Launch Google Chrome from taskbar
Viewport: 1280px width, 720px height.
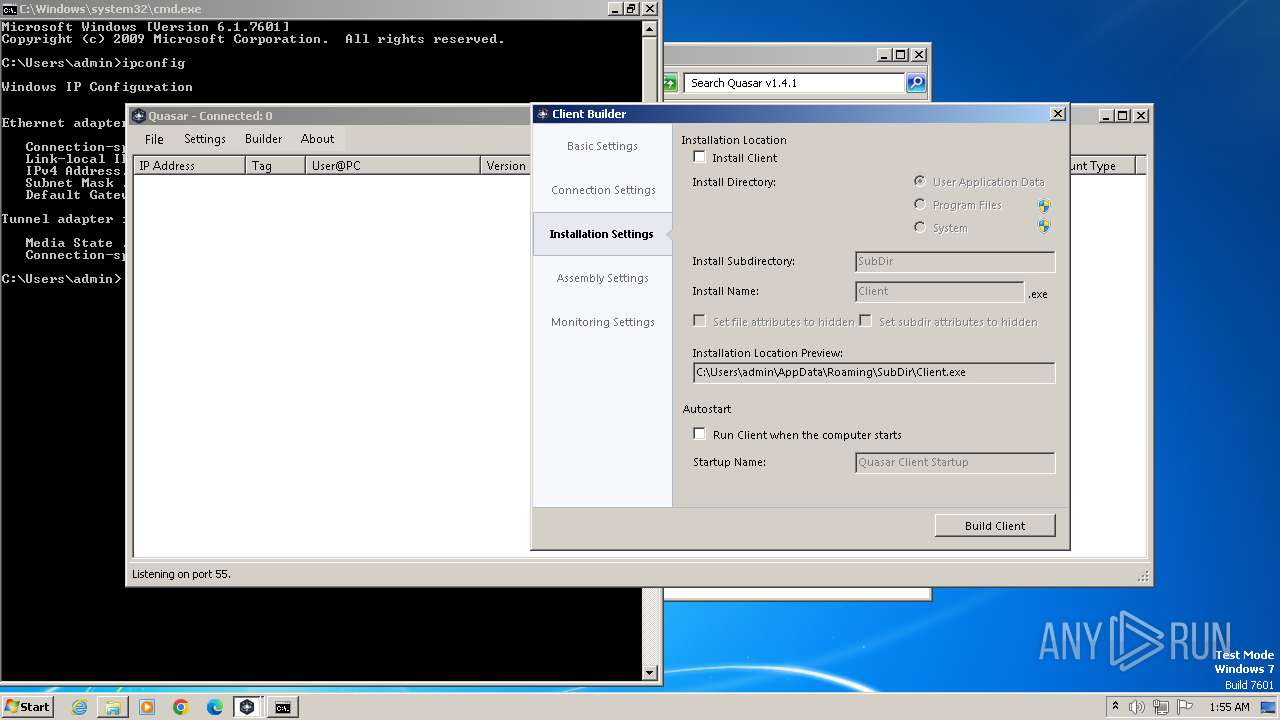tap(181, 707)
